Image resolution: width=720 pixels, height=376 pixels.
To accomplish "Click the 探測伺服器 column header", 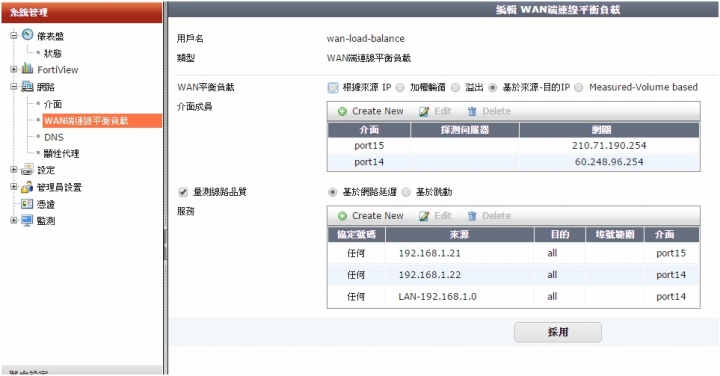I will [x=465, y=130].
